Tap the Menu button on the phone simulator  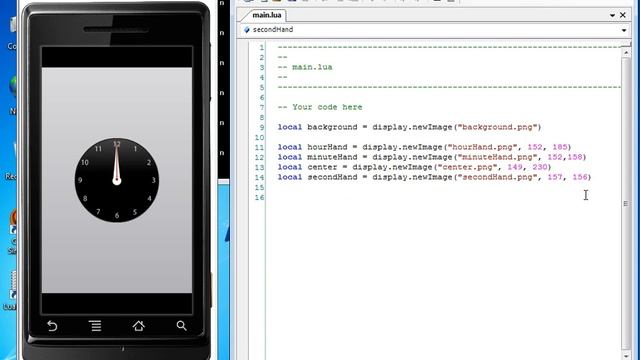click(x=95, y=326)
